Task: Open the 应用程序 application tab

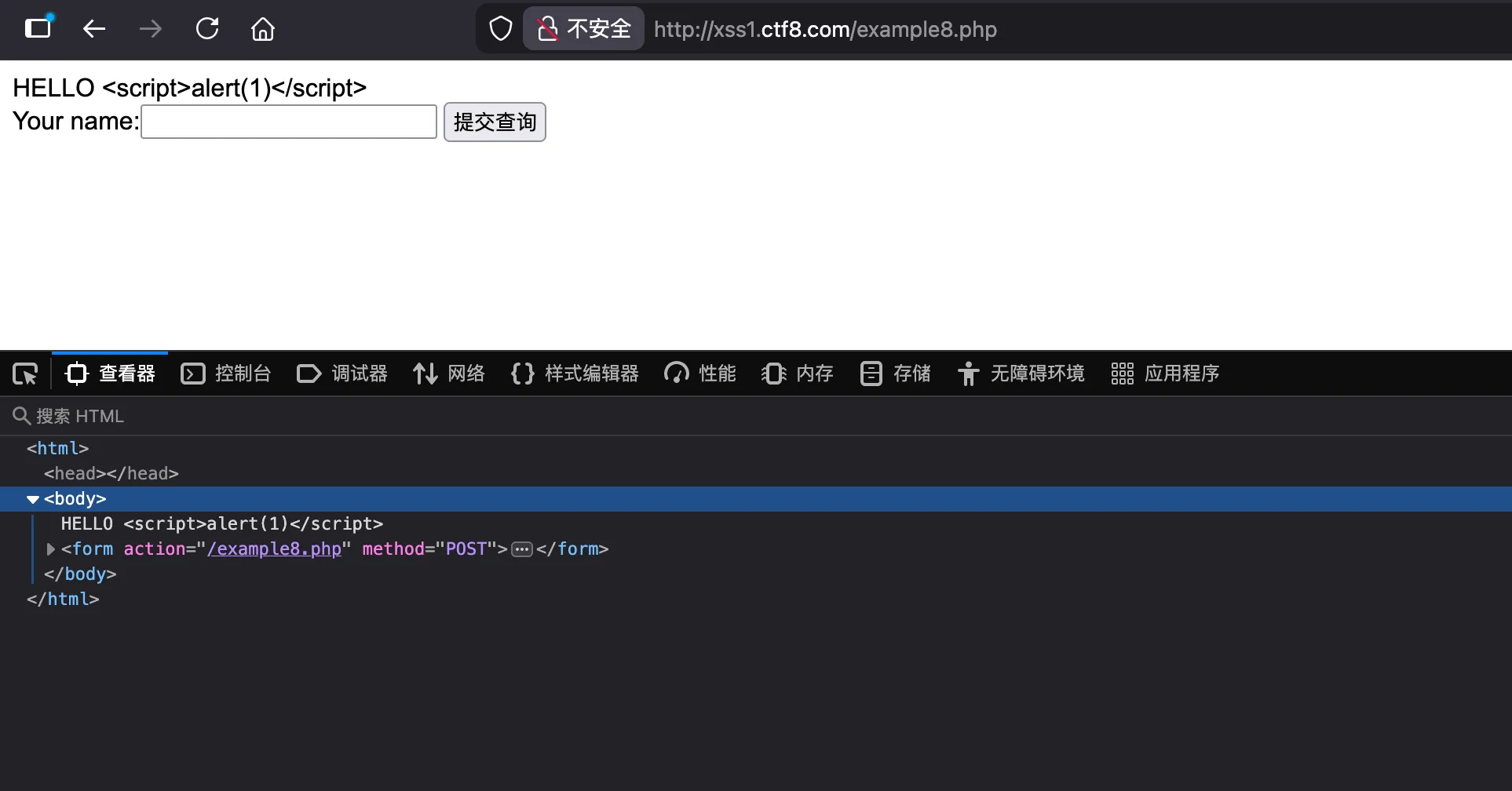Action: point(1165,374)
